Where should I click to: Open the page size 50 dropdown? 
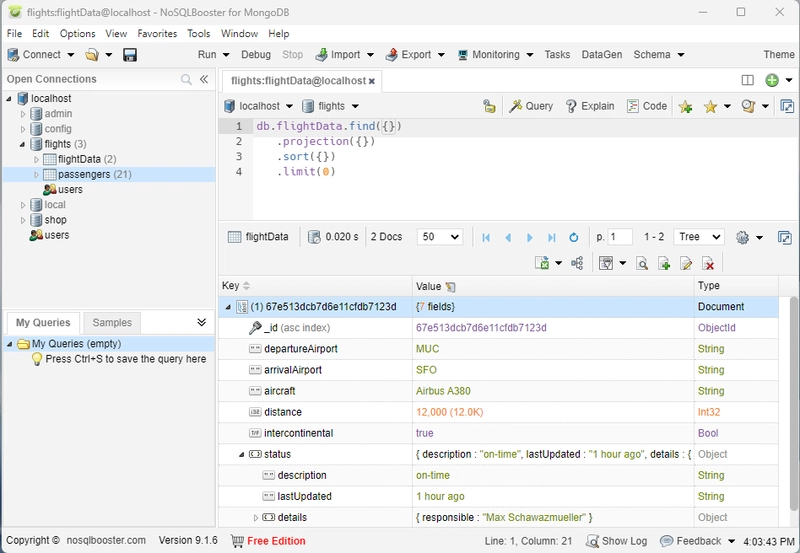pyautogui.click(x=440, y=237)
